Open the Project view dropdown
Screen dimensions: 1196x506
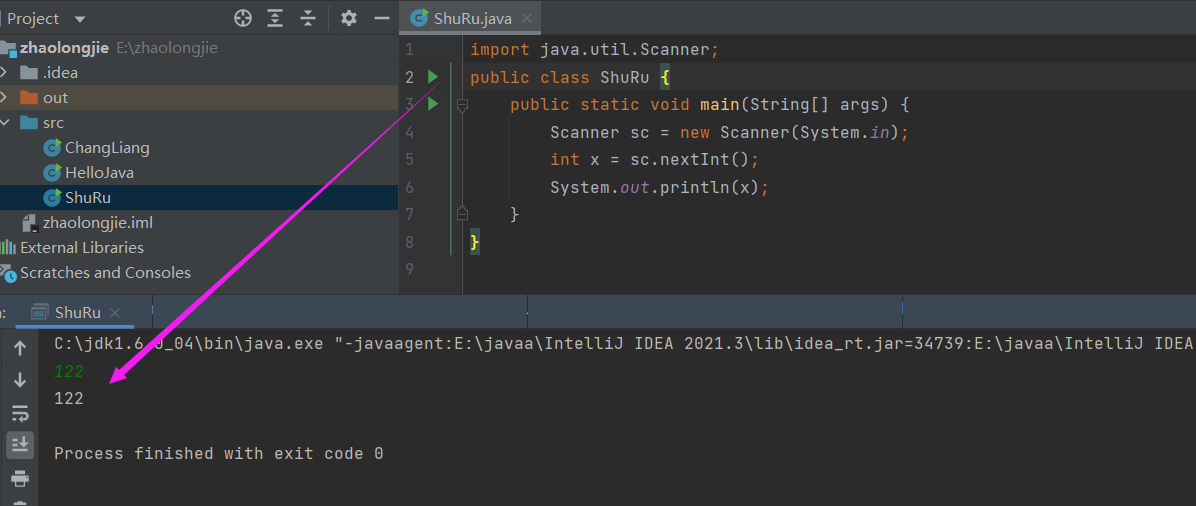coord(81,18)
